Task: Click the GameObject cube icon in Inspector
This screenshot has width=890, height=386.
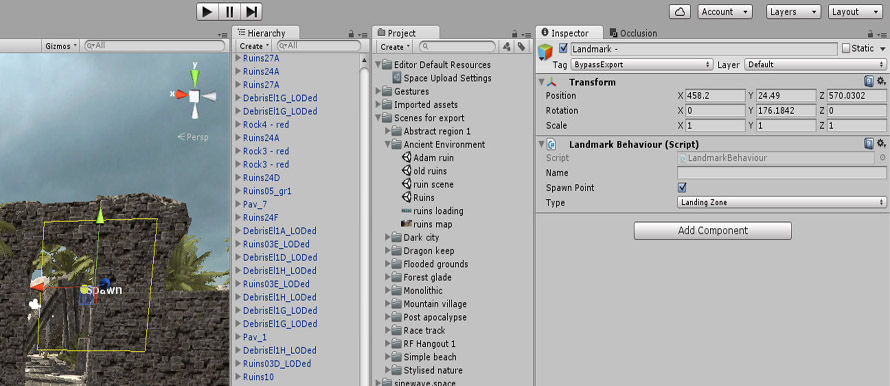Action: coord(545,52)
